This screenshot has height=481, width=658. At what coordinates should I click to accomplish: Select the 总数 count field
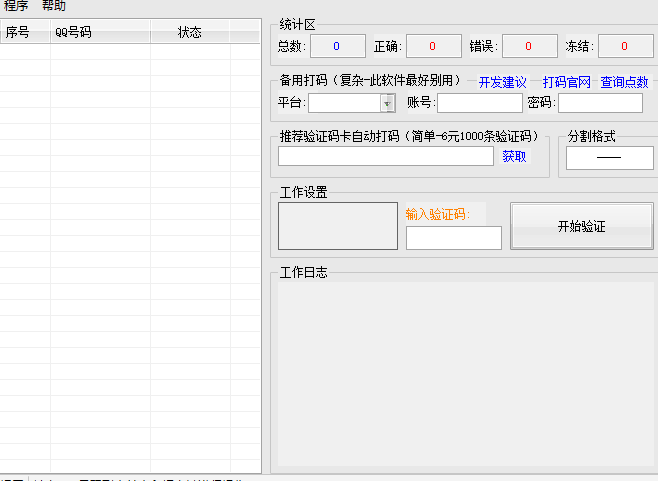tap(337, 46)
